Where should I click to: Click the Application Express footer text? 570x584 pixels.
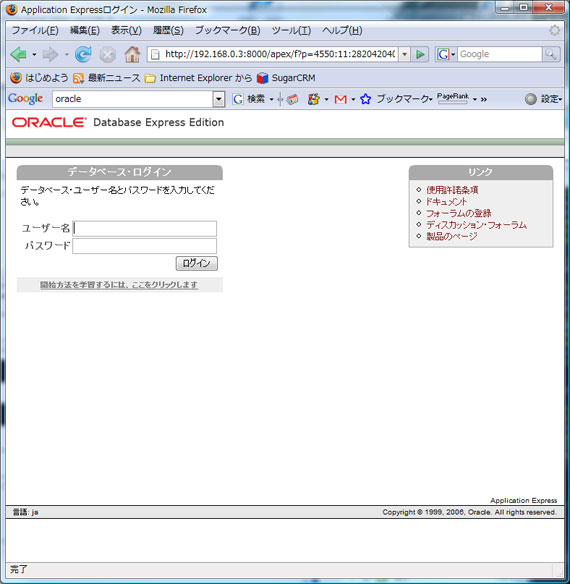point(523,500)
